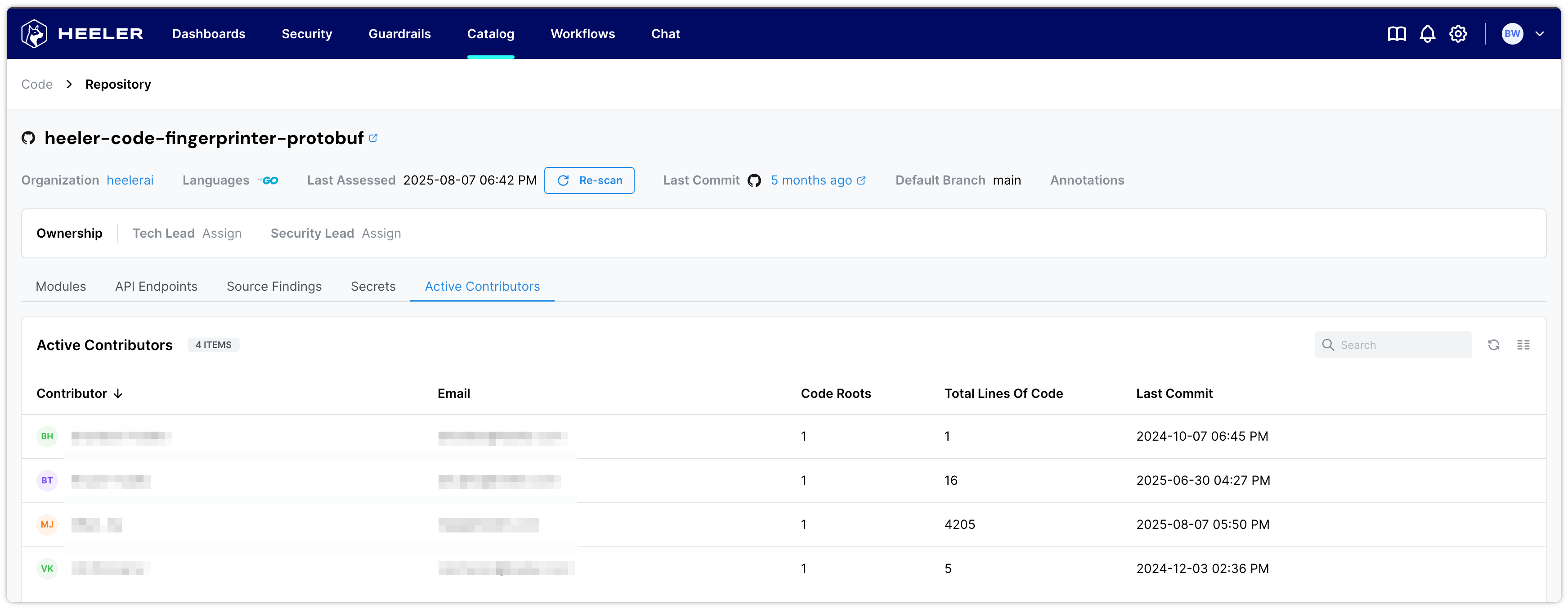This screenshot has height=609, width=1568.
Task: Expand the BW user account menu
Action: (x=1539, y=34)
